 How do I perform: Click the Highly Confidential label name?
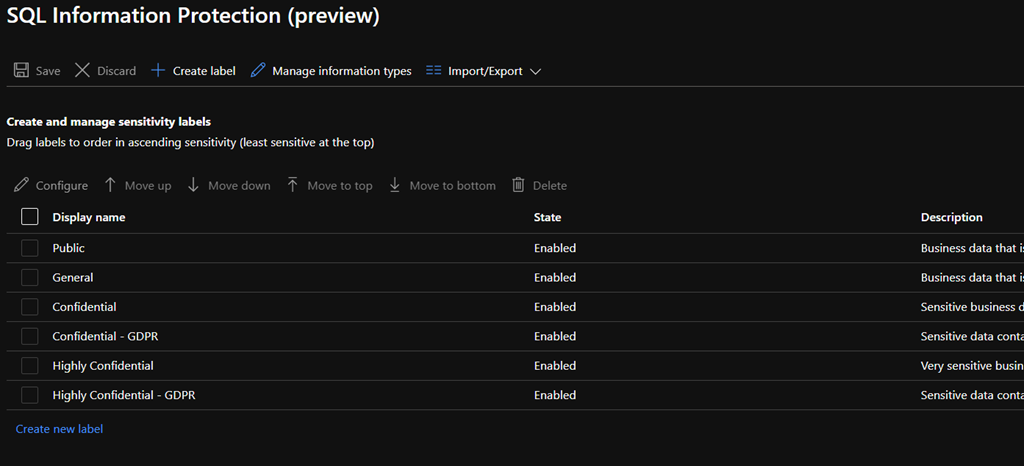103,366
